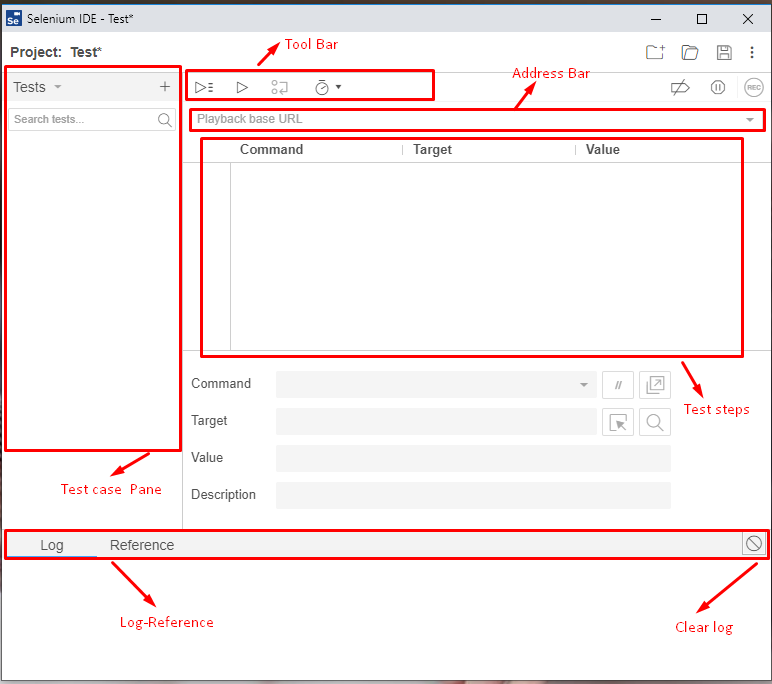
Task: Expand the base URL dropdown arrow
Action: (750, 120)
